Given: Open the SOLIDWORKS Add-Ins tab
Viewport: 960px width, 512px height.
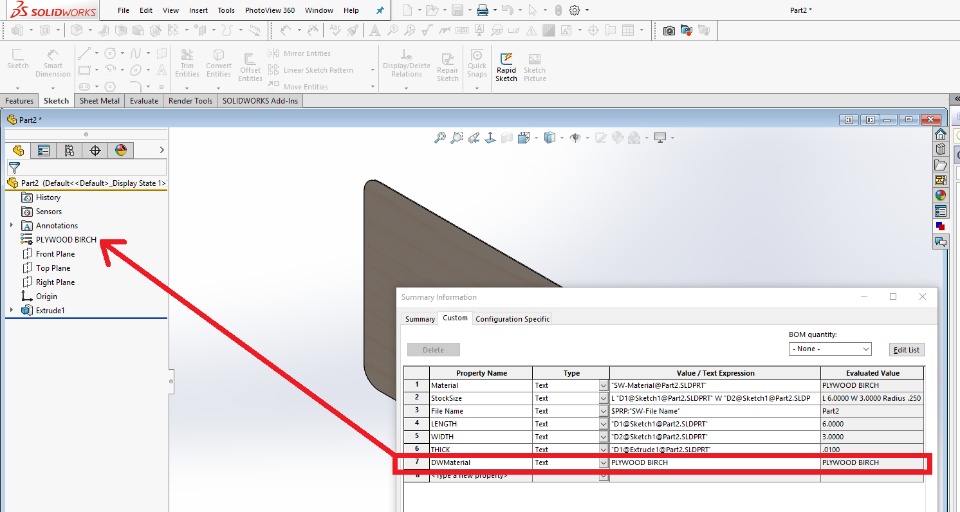Looking at the screenshot, I should 260,101.
